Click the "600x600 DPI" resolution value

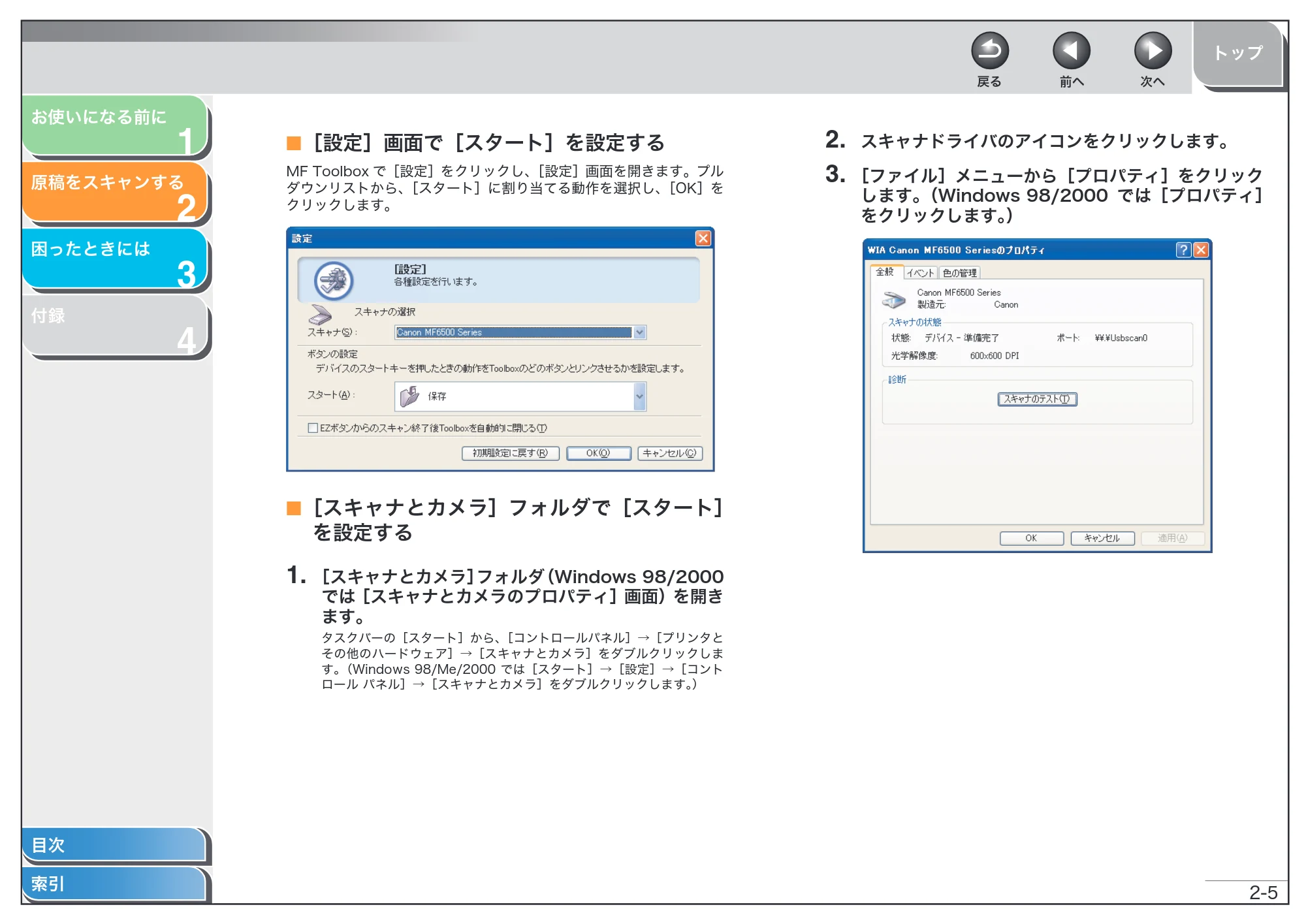point(994,356)
